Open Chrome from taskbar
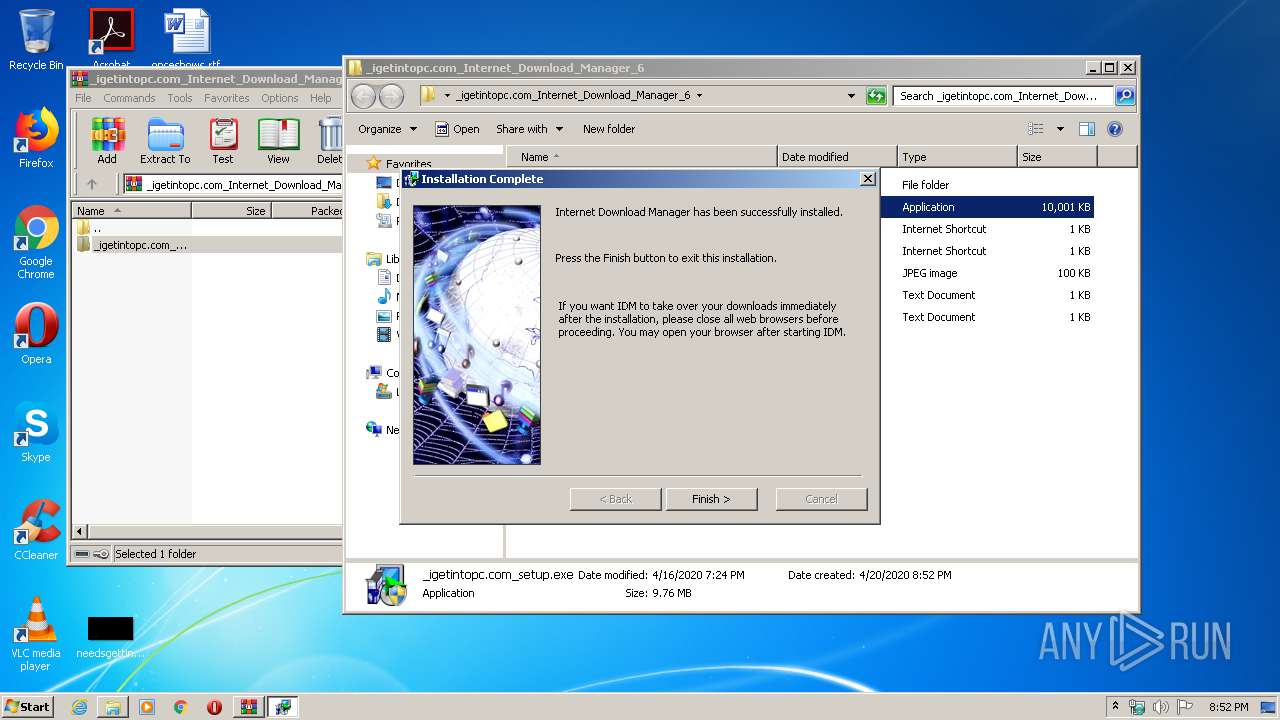Screen dimensions: 1280x720 tap(180, 707)
